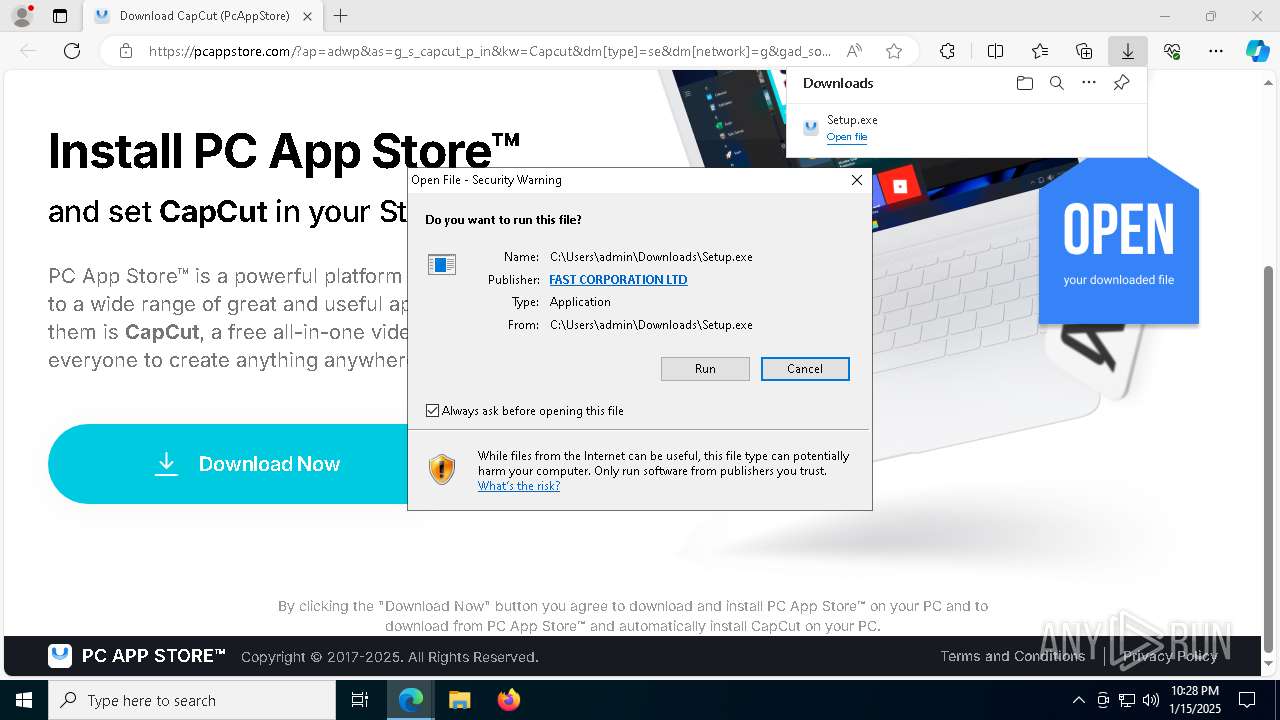Open the Extensions puzzle icon
Screen dimensions: 1280x720
(x=947, y=51)
